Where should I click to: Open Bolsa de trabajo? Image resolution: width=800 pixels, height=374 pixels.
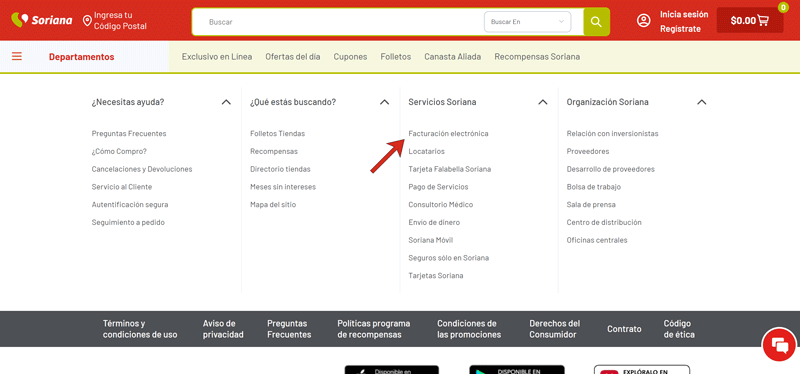coord(594,187)
